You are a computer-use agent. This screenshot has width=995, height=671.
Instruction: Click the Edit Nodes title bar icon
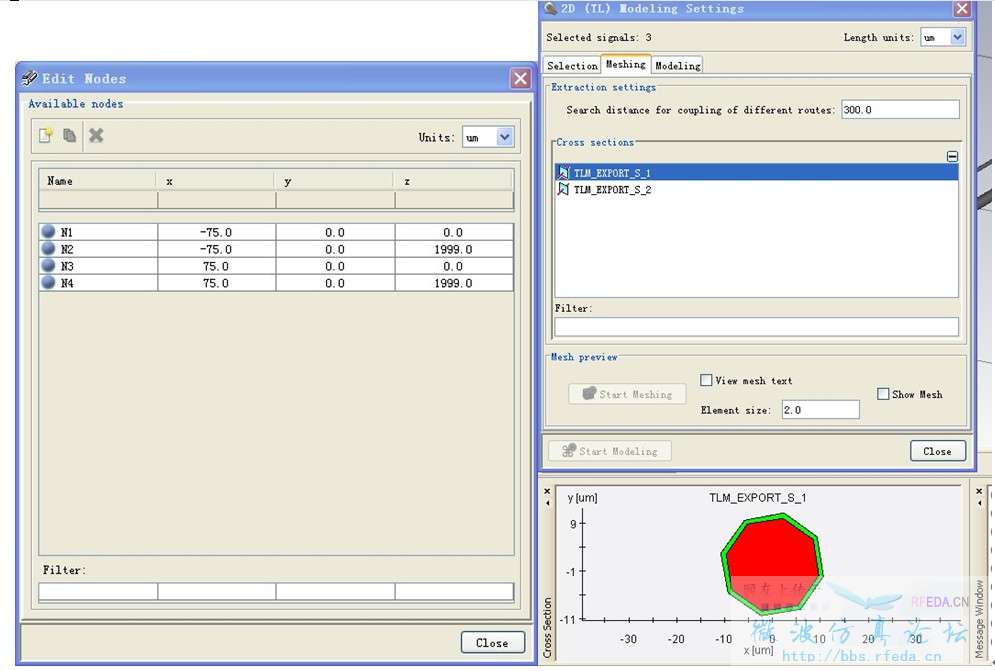[x=29, y=78]
